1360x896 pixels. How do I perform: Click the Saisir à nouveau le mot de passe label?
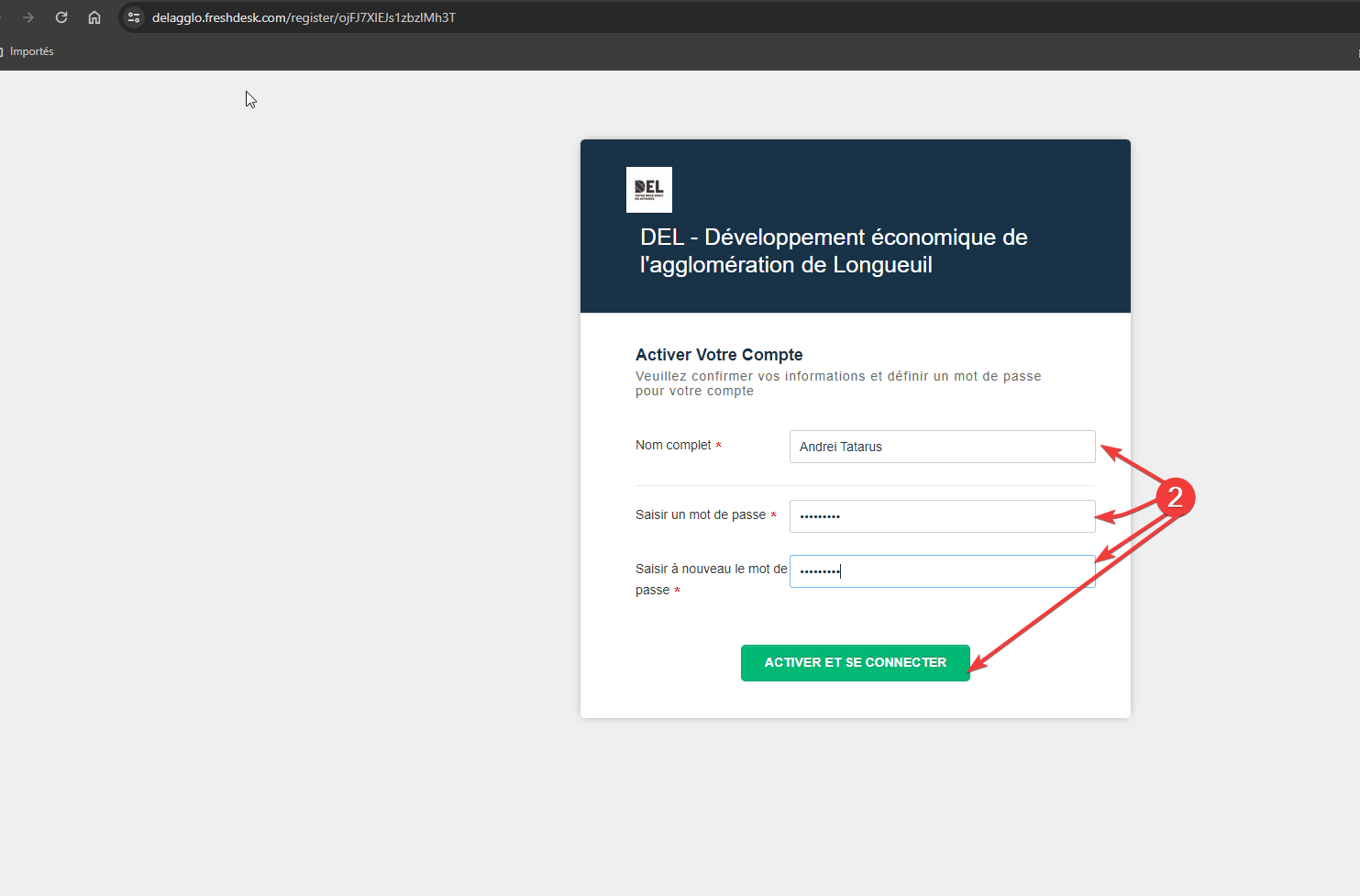[711, 580]
